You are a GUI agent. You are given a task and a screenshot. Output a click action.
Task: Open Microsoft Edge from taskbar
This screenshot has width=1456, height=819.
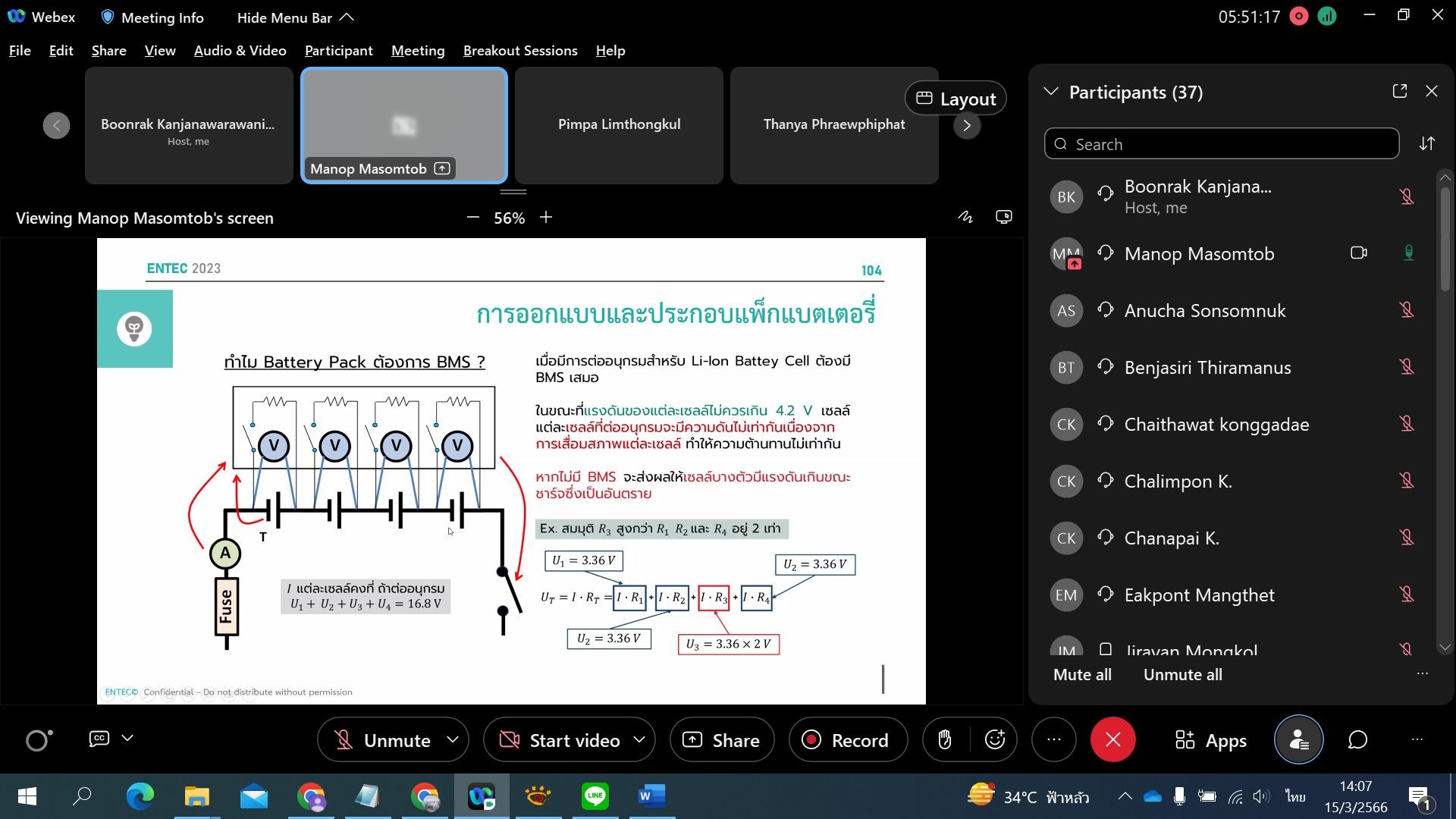point(140,796)
